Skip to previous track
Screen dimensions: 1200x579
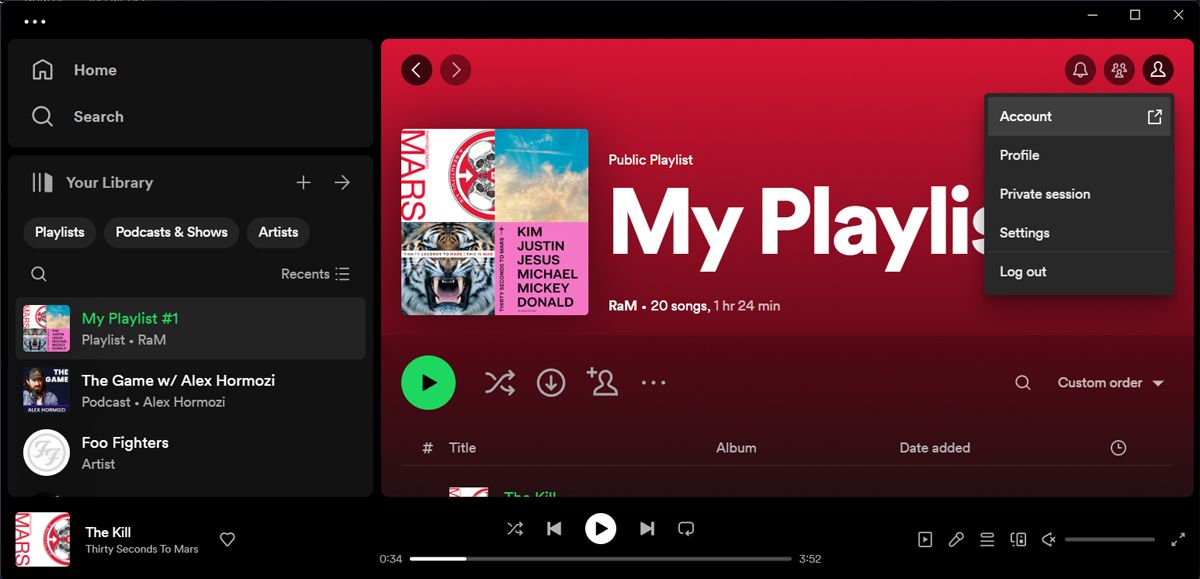pos(554,528)
